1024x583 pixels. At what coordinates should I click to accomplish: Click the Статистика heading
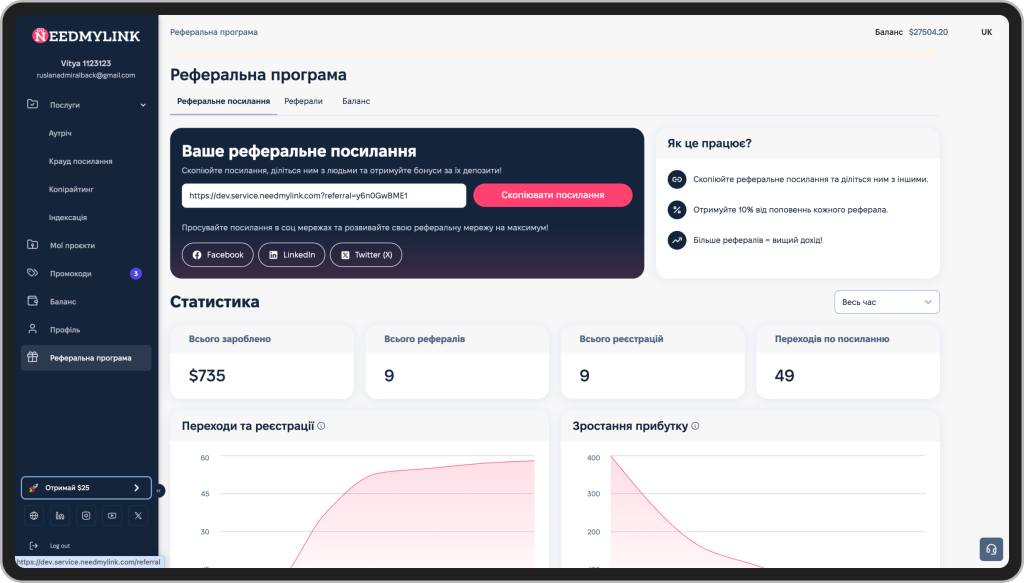pos(214,302)
